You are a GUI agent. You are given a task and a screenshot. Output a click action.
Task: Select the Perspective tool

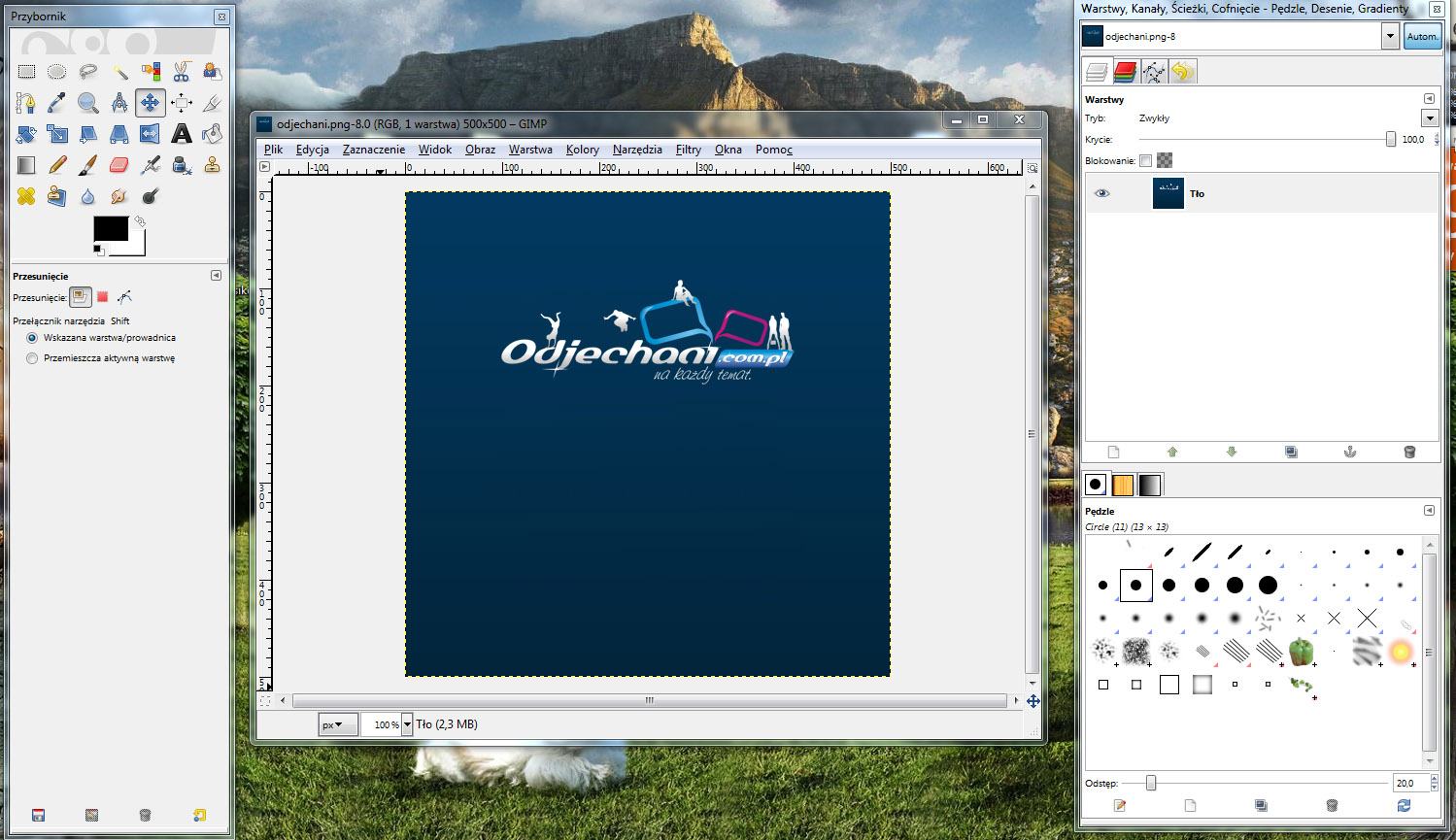tap(119, 133)
